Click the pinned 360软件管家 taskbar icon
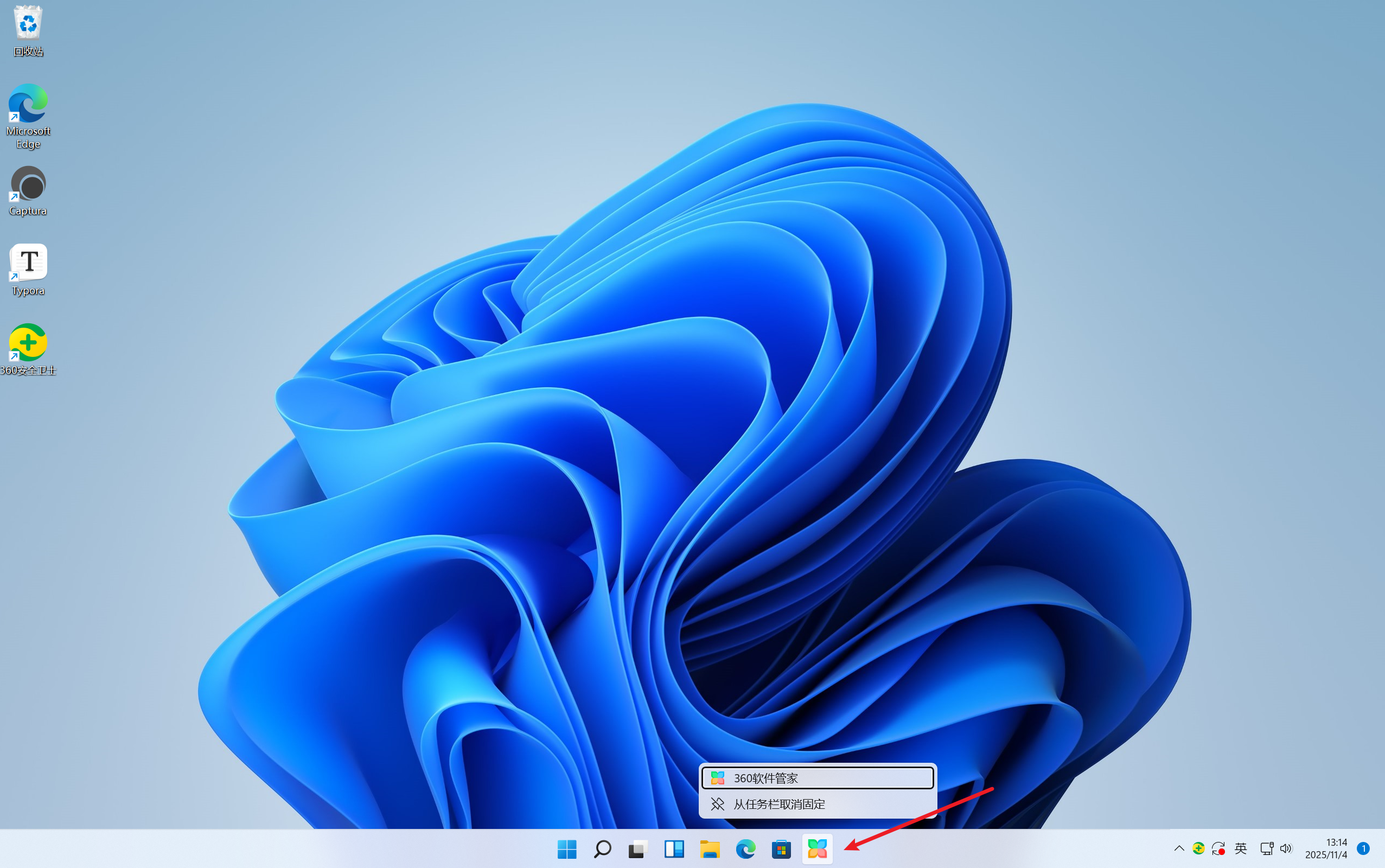This screenshot has width=1385, height=868. (818, 848)
